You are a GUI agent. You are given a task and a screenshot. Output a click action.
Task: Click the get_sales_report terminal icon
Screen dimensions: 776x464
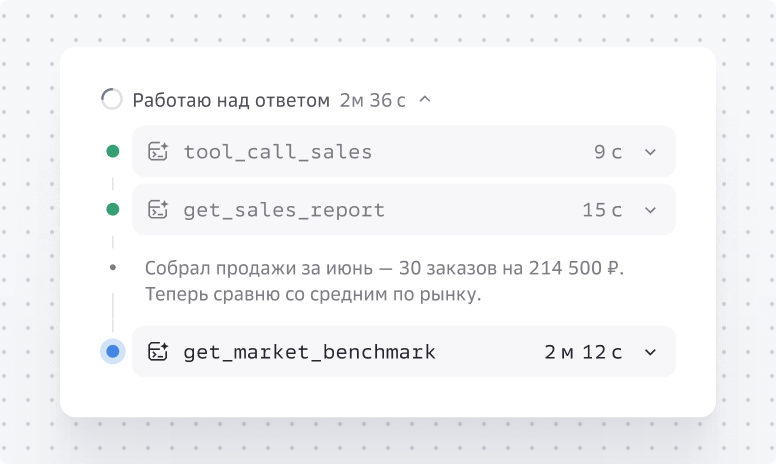tap(158, 210)
